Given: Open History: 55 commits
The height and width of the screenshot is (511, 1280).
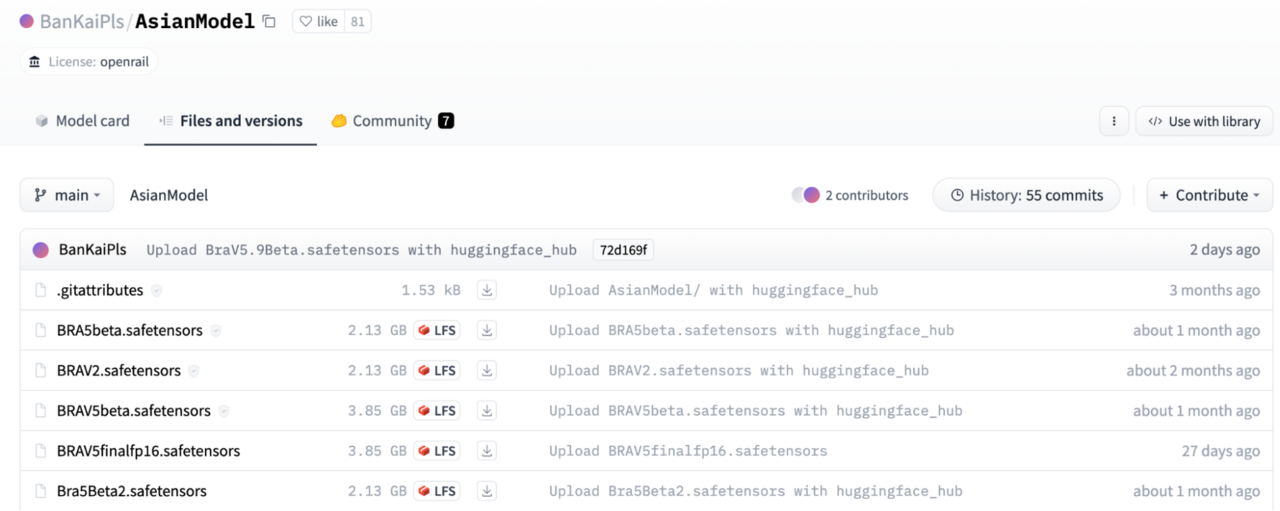Looking at the screenshot, I should point(1027,195).
